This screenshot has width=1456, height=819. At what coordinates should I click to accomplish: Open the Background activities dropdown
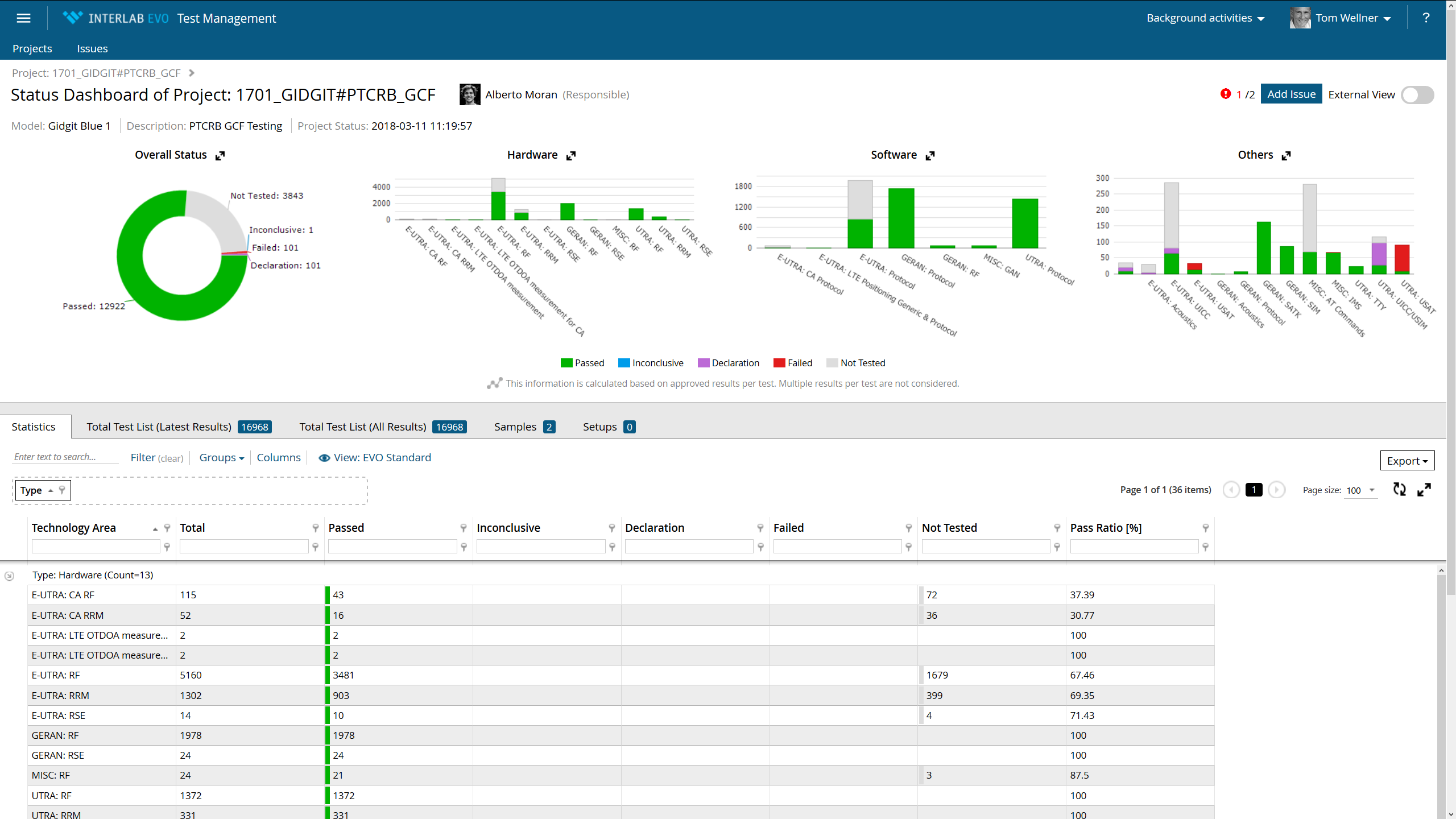click(x=1205, y=18)
